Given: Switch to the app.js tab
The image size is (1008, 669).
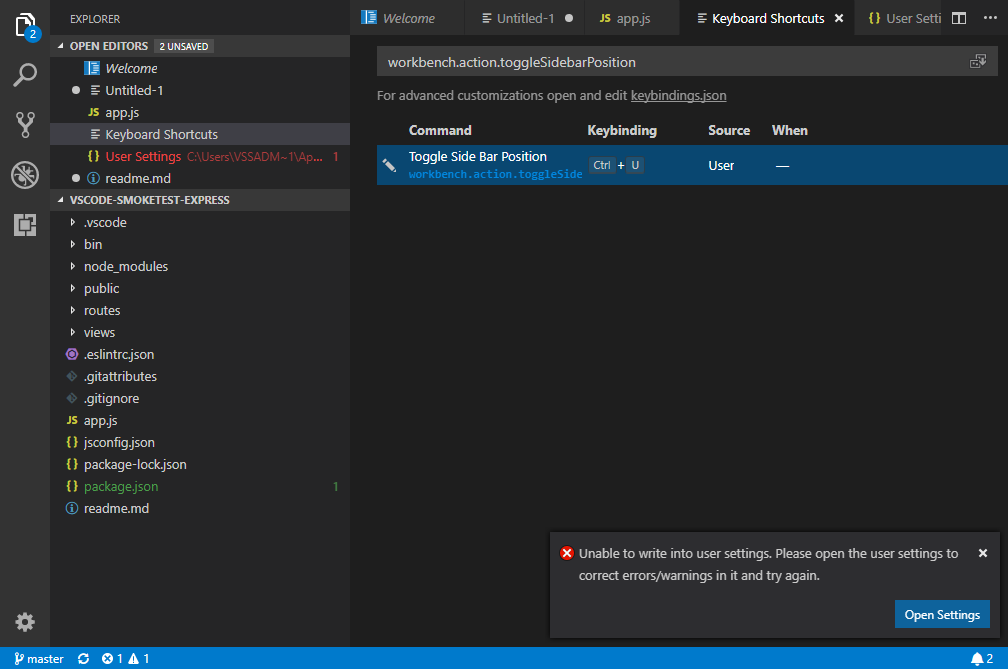Looking at the screenshot, I should tap(632, 18).
